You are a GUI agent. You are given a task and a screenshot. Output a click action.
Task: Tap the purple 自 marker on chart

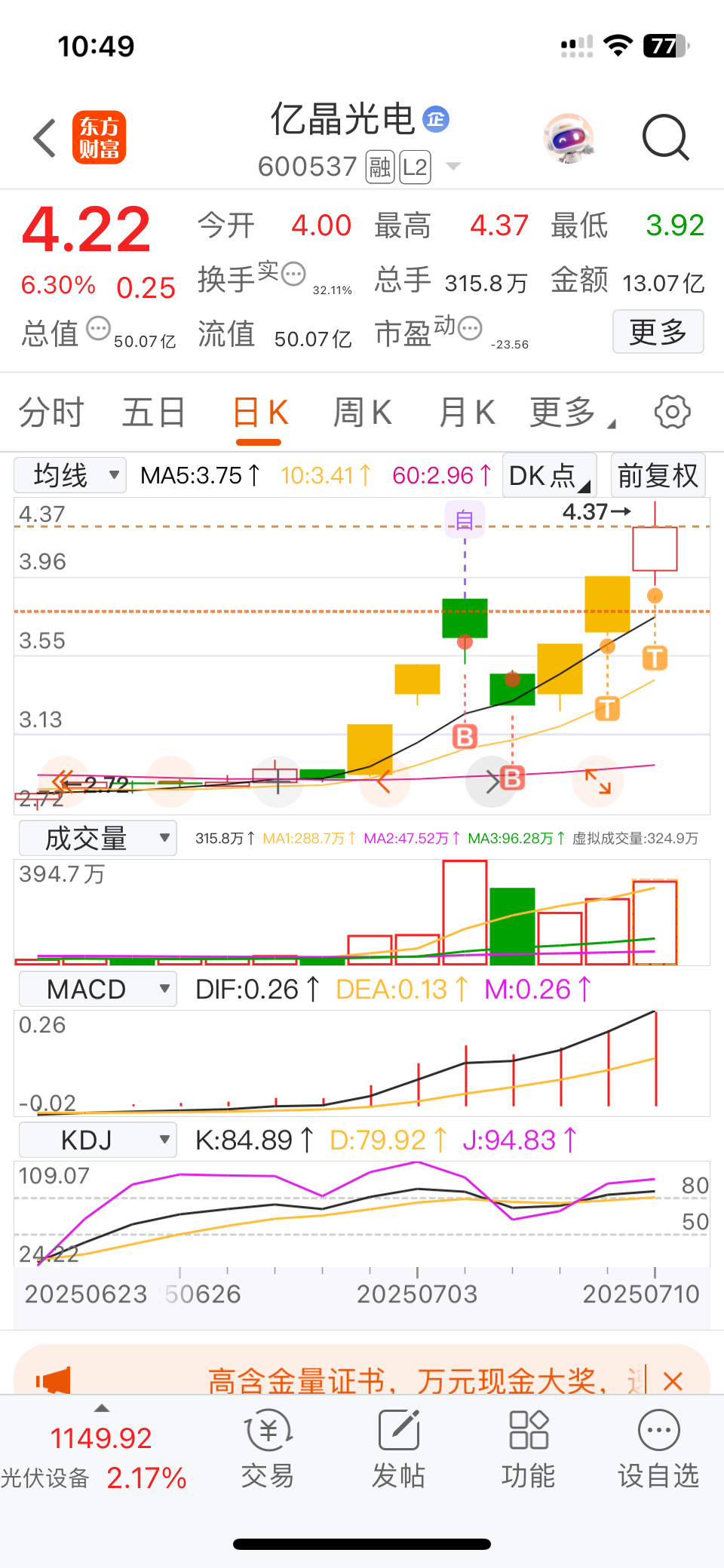pos(465,520)
